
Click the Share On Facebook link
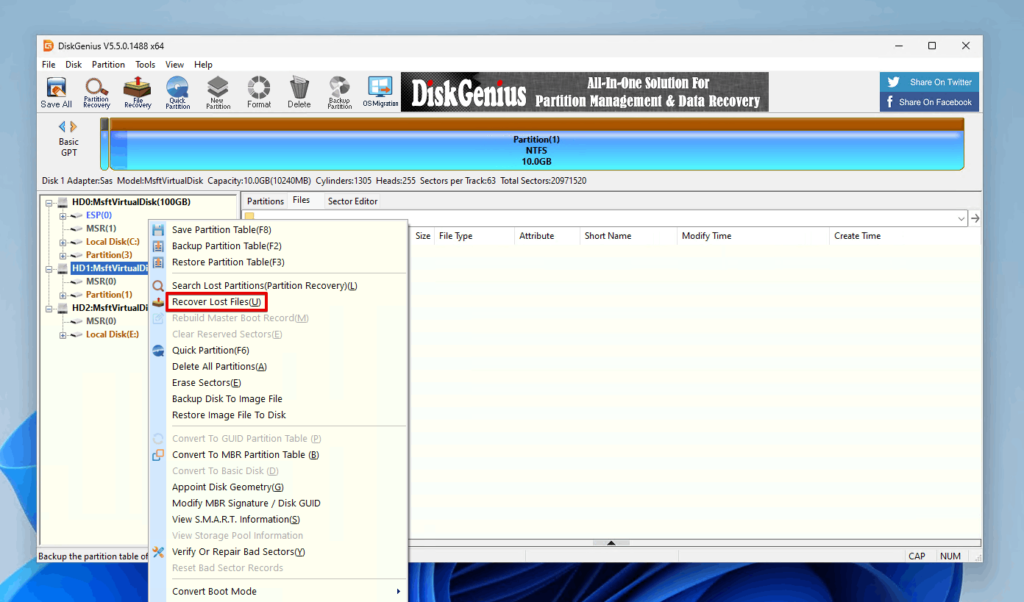[928, 101]
